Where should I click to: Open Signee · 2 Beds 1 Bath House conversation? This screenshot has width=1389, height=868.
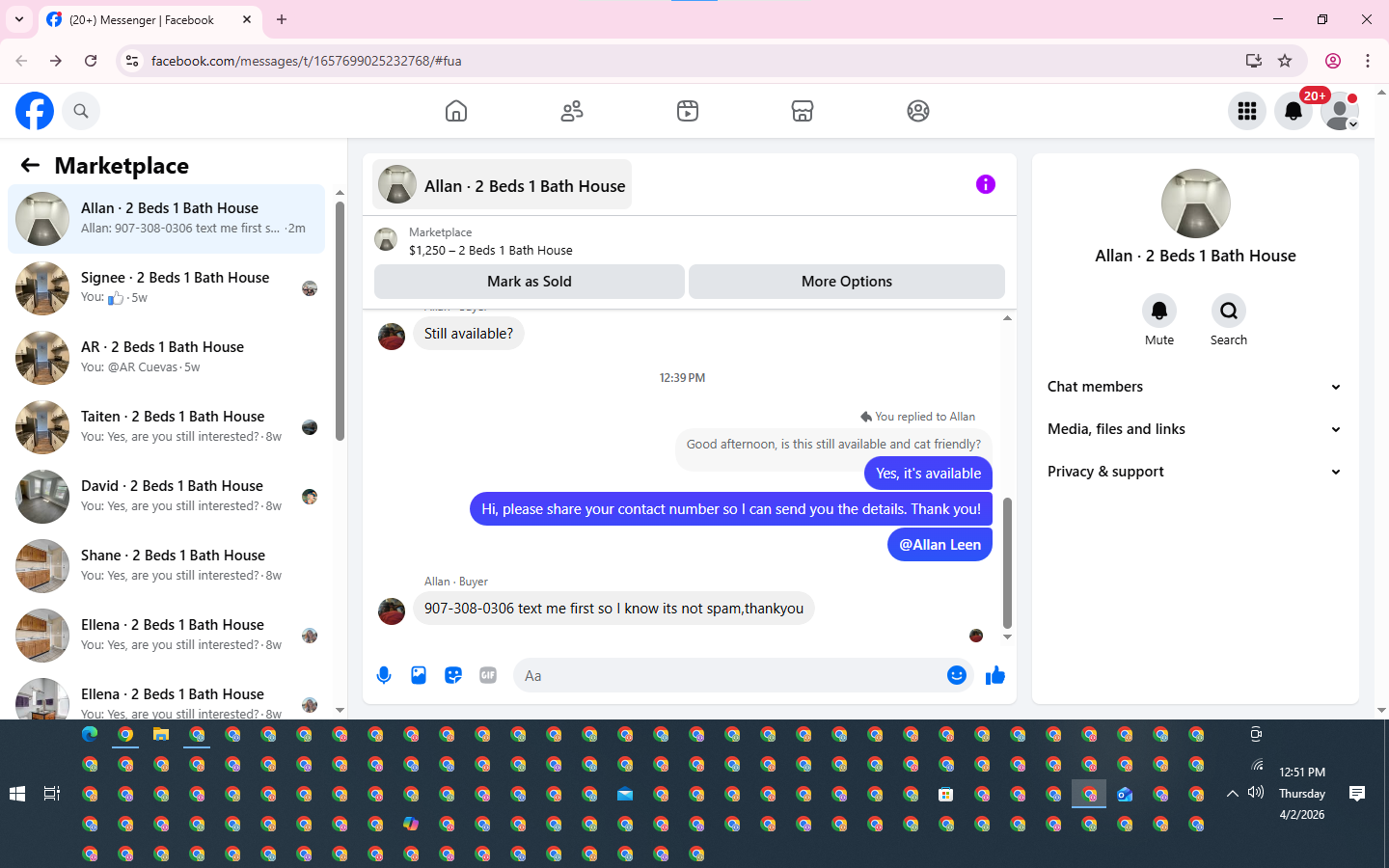[166, 288]
